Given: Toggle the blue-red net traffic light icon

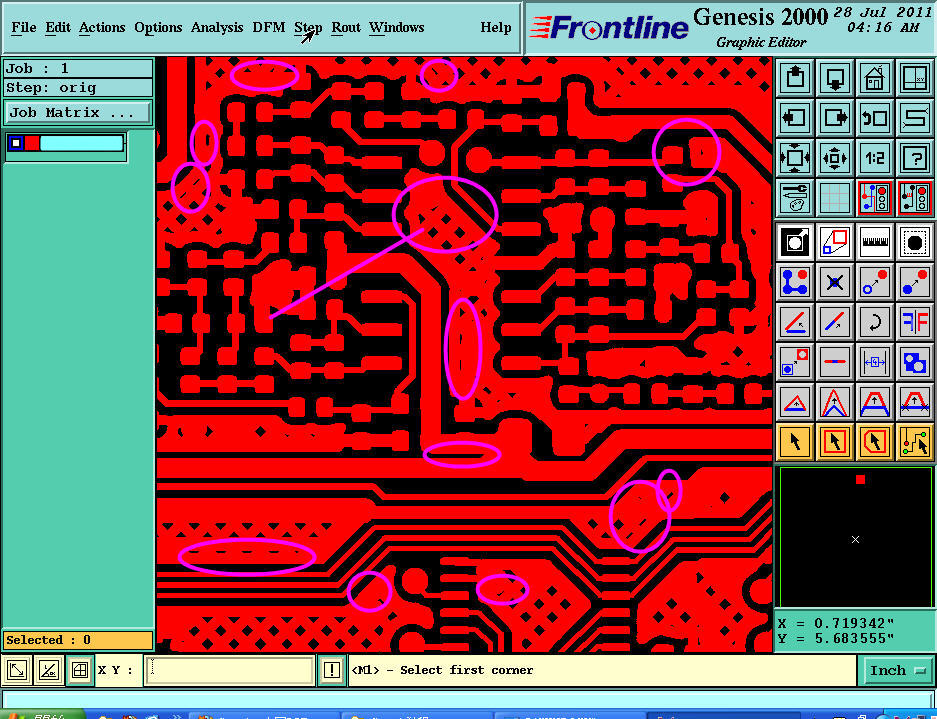Looking at the screenshot, I should click(875, 198).
